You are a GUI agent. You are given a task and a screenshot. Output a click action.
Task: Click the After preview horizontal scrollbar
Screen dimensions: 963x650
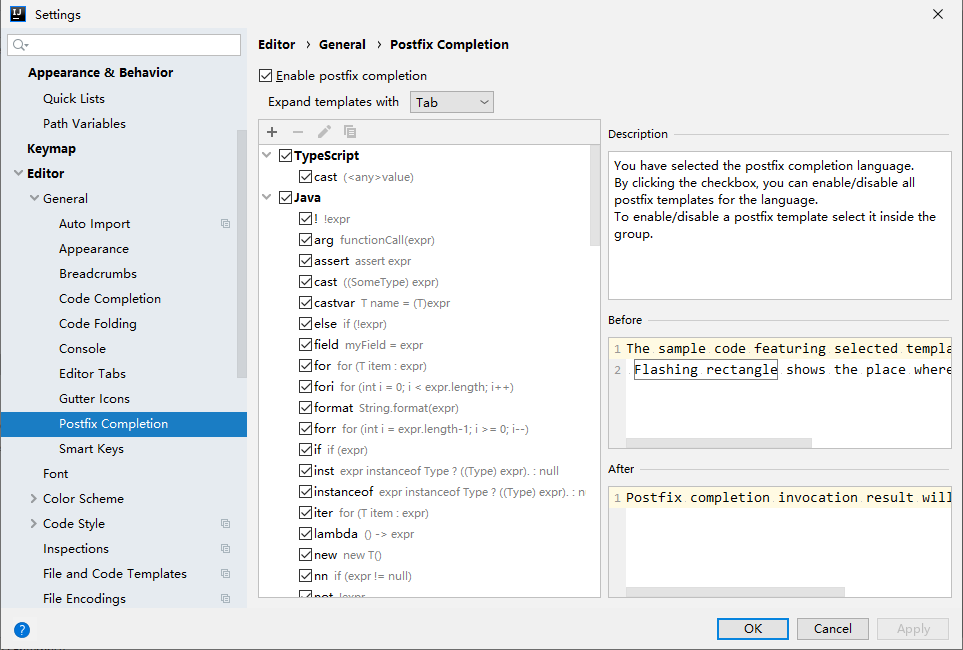(x=735, y=592)
